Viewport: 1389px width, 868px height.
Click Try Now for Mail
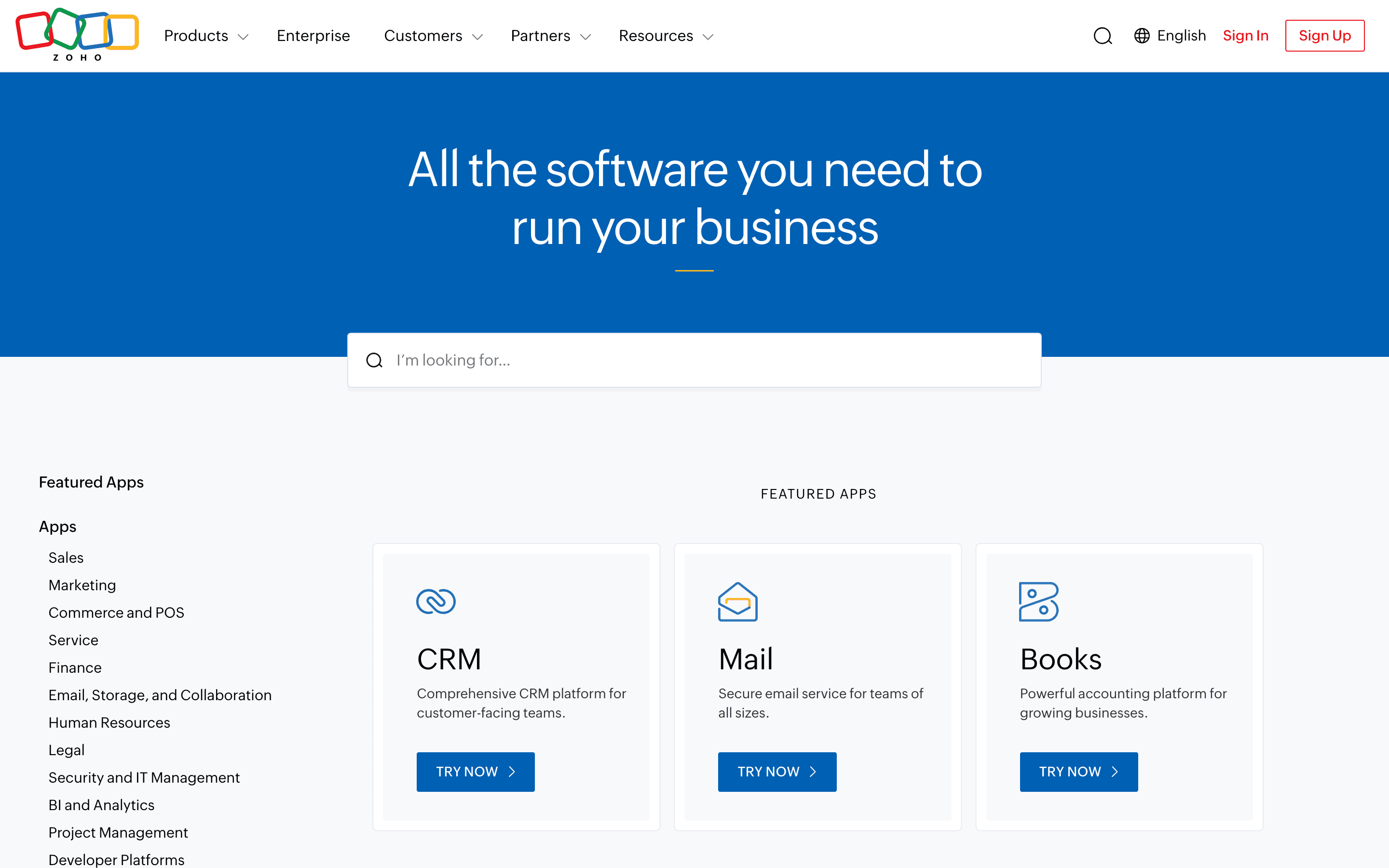tap(777, 772)
